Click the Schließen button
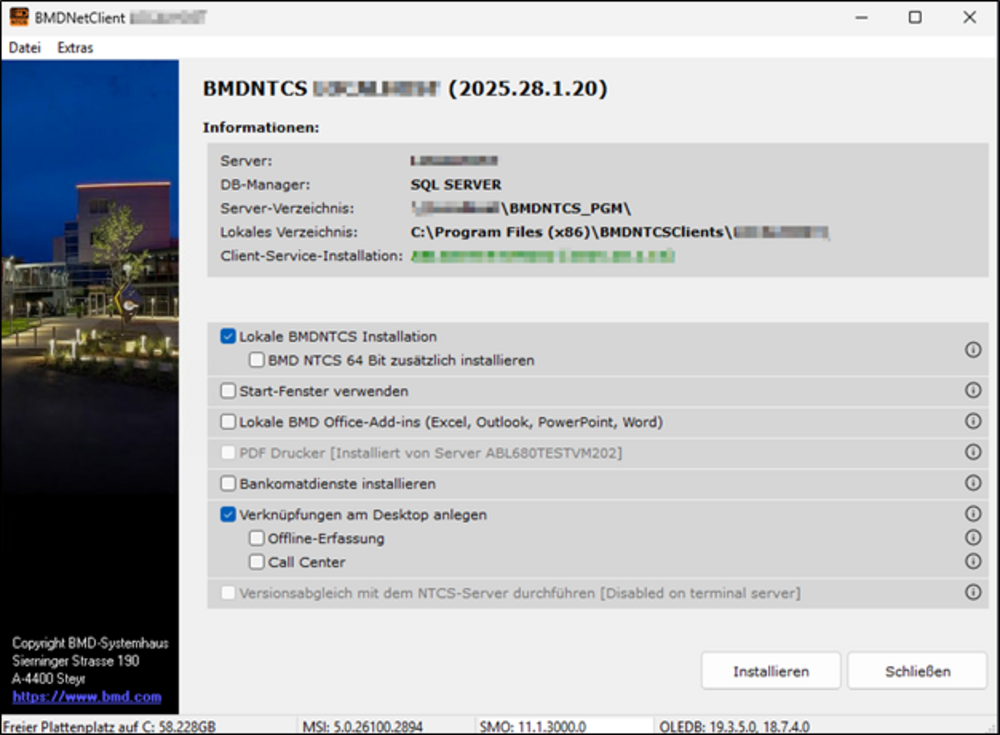 (x=917, y=671)
